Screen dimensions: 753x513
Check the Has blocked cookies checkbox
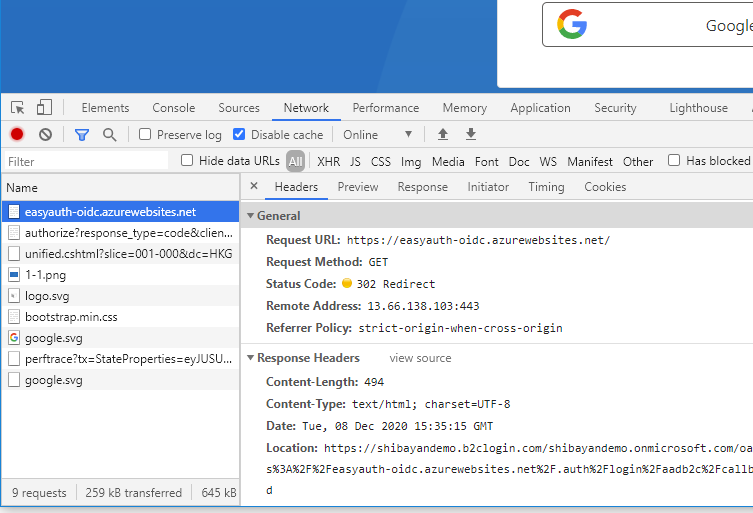coord(674,160)
